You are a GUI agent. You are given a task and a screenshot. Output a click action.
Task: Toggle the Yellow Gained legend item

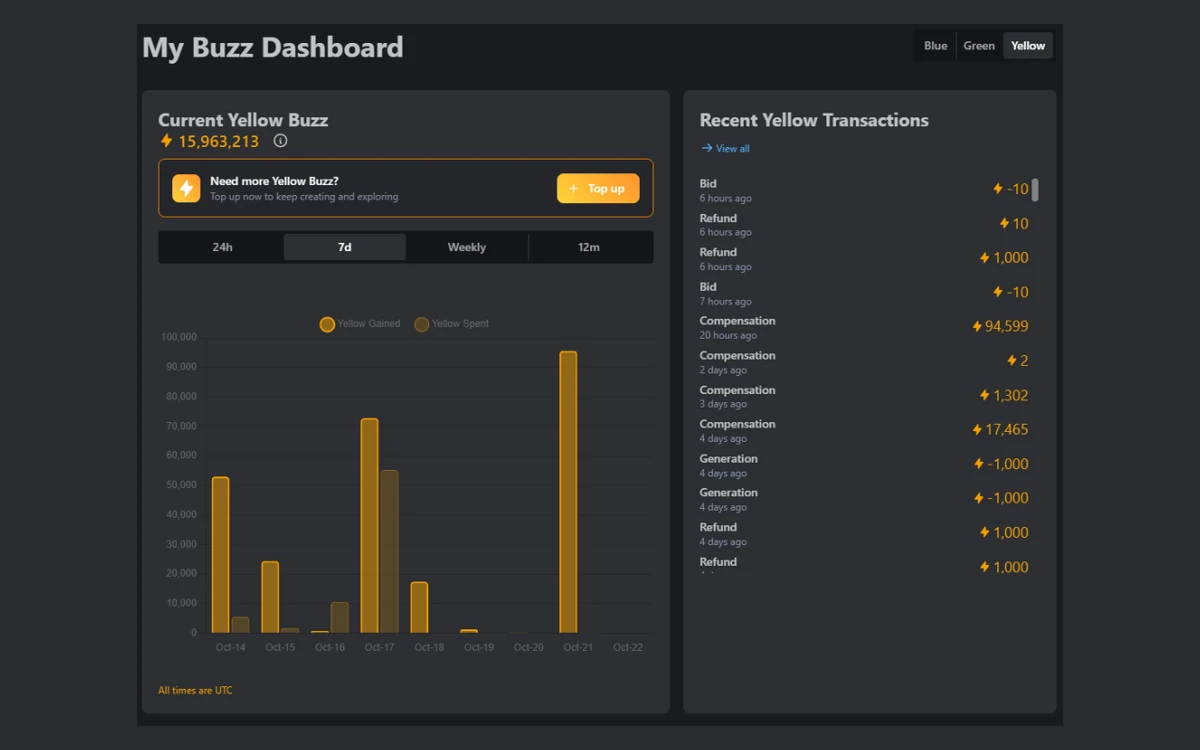(x=360, y=324)
